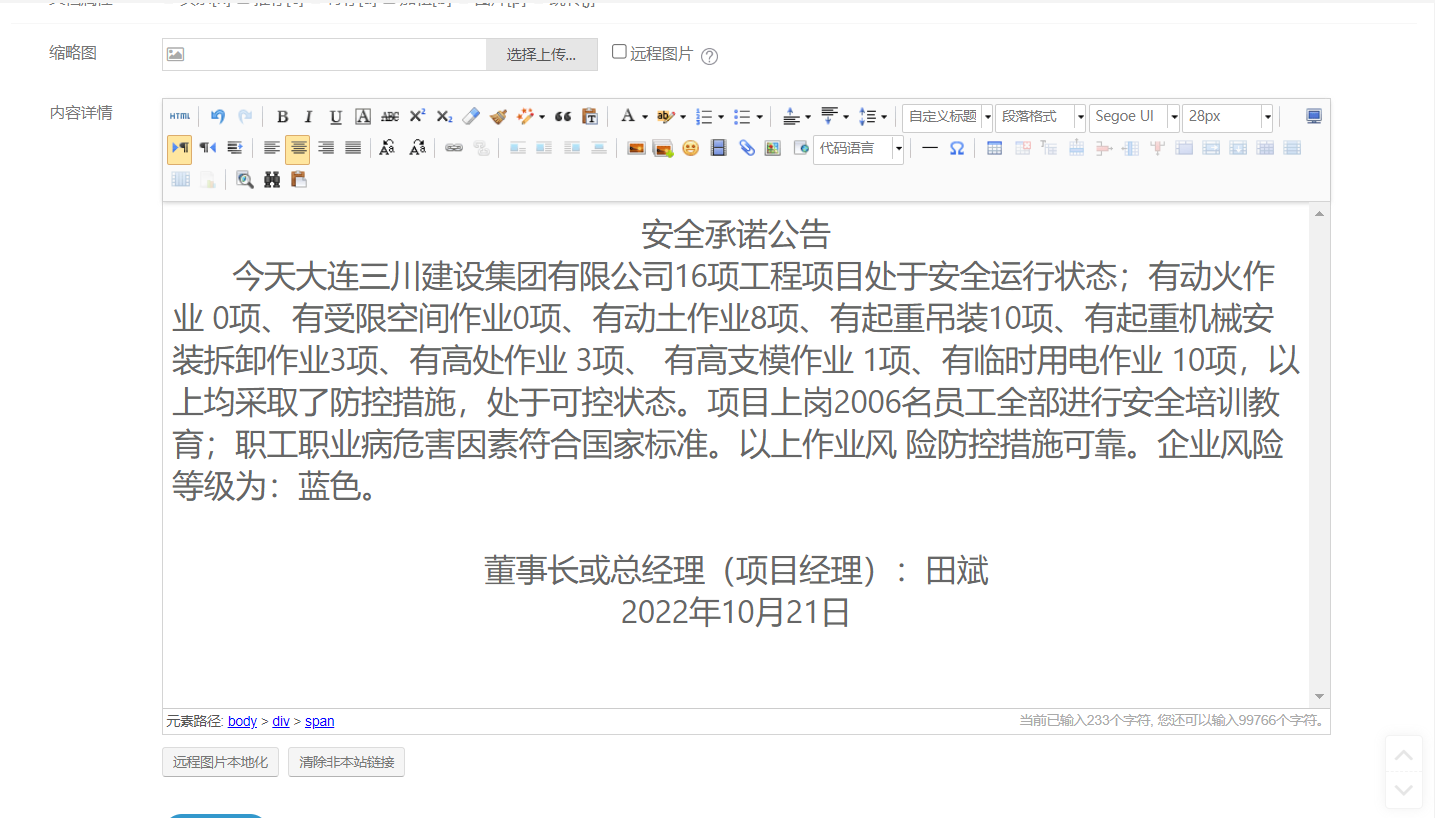Expand the font color palette arrow

coord(645,117)
